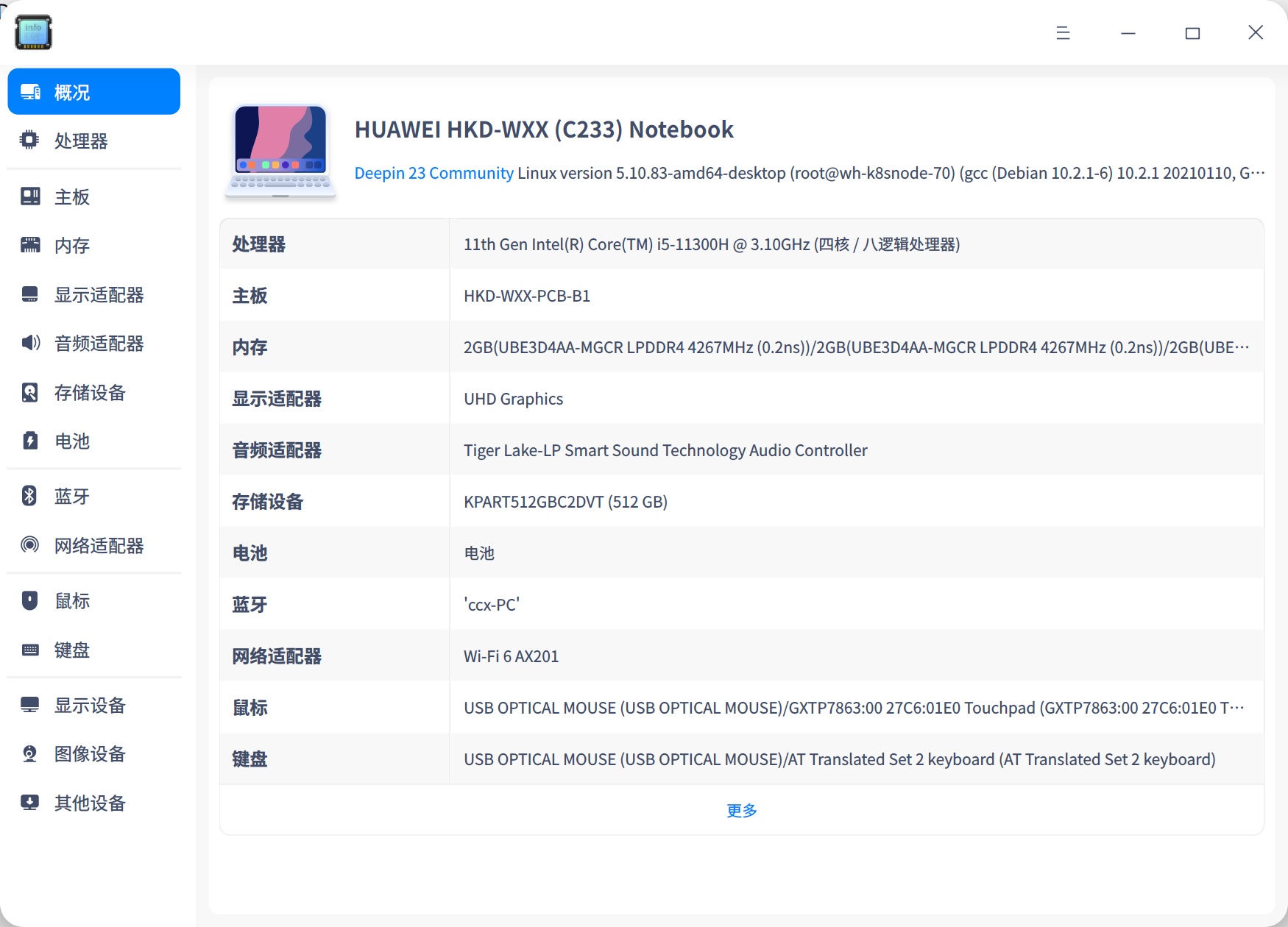Click the 处理器 row label in table
The image size is (1288, 927).
click(259, 244)
